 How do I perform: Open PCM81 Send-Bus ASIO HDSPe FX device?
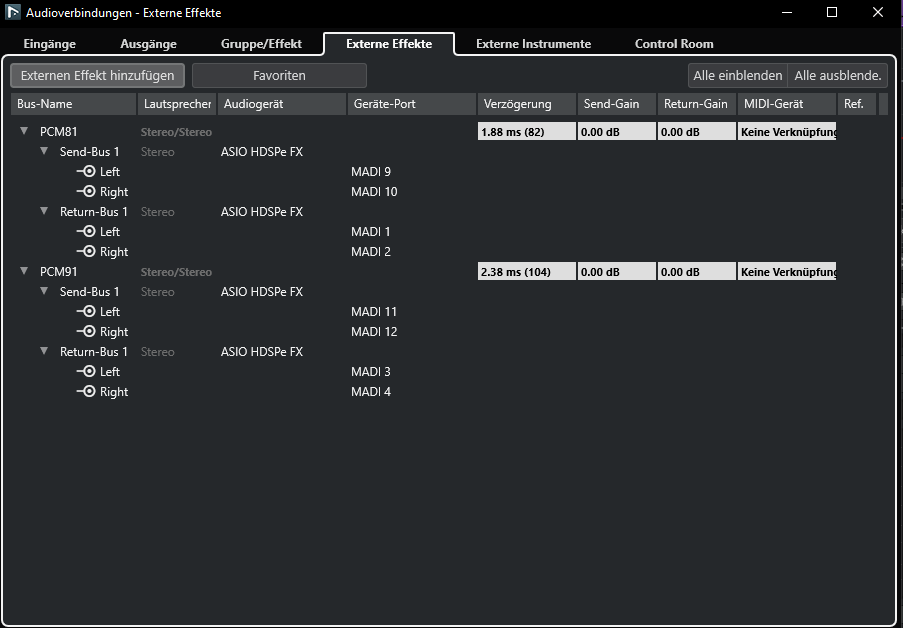tap(262, 152)
